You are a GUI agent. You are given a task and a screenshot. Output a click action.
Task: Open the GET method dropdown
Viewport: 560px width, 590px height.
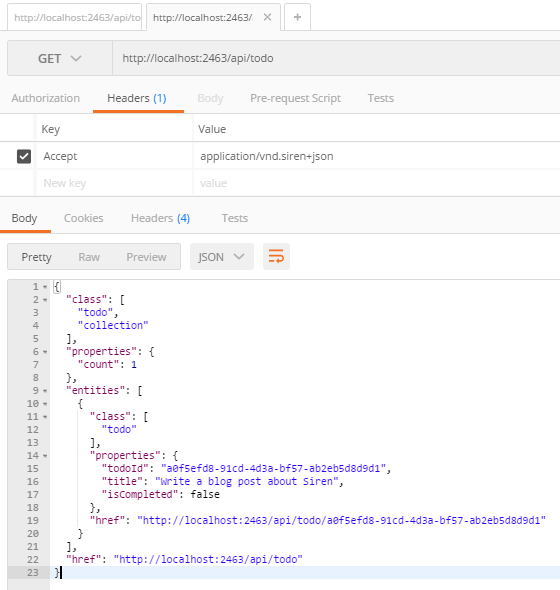pyautogui.click(x=60, y=58)
